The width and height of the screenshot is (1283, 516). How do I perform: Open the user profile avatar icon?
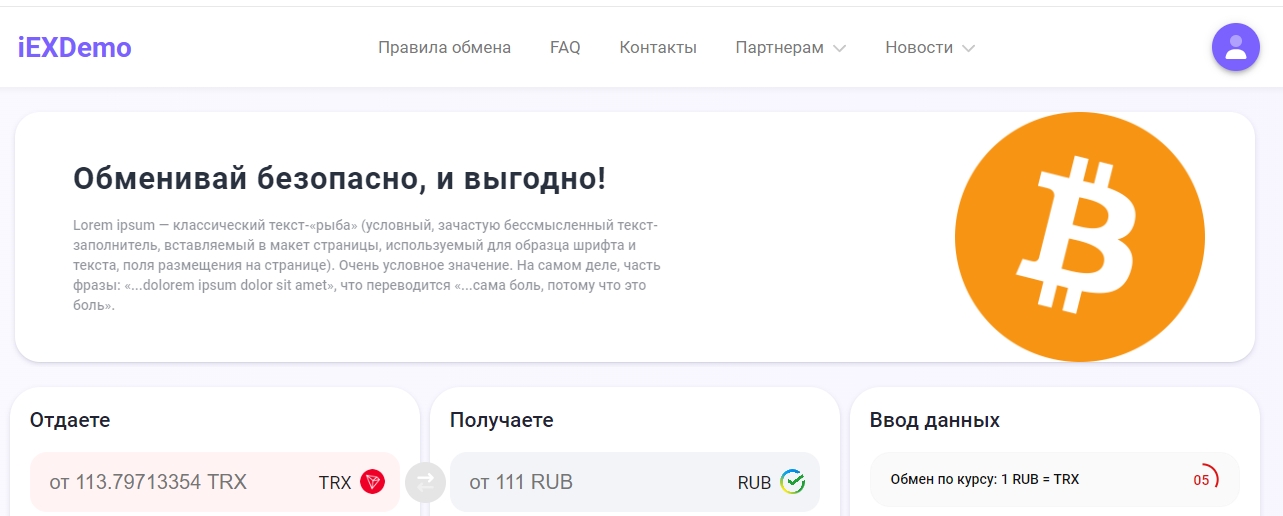tap(1235, 47)
